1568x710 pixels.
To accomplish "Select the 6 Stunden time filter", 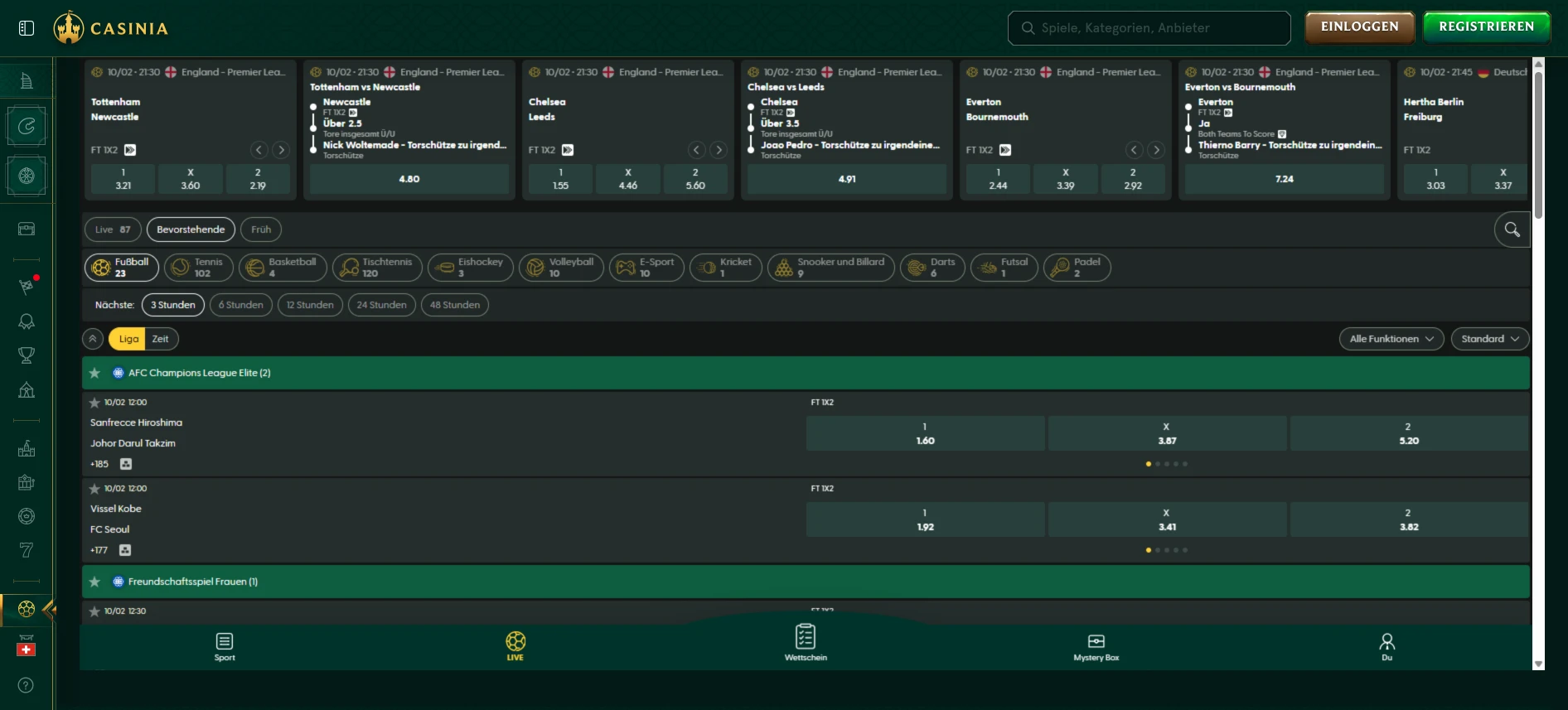I will 240,305.
